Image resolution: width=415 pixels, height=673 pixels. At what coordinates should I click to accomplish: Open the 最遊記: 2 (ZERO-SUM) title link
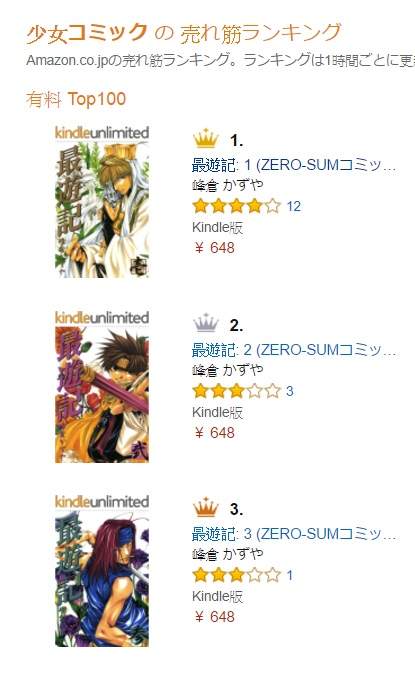click(294, 350)
